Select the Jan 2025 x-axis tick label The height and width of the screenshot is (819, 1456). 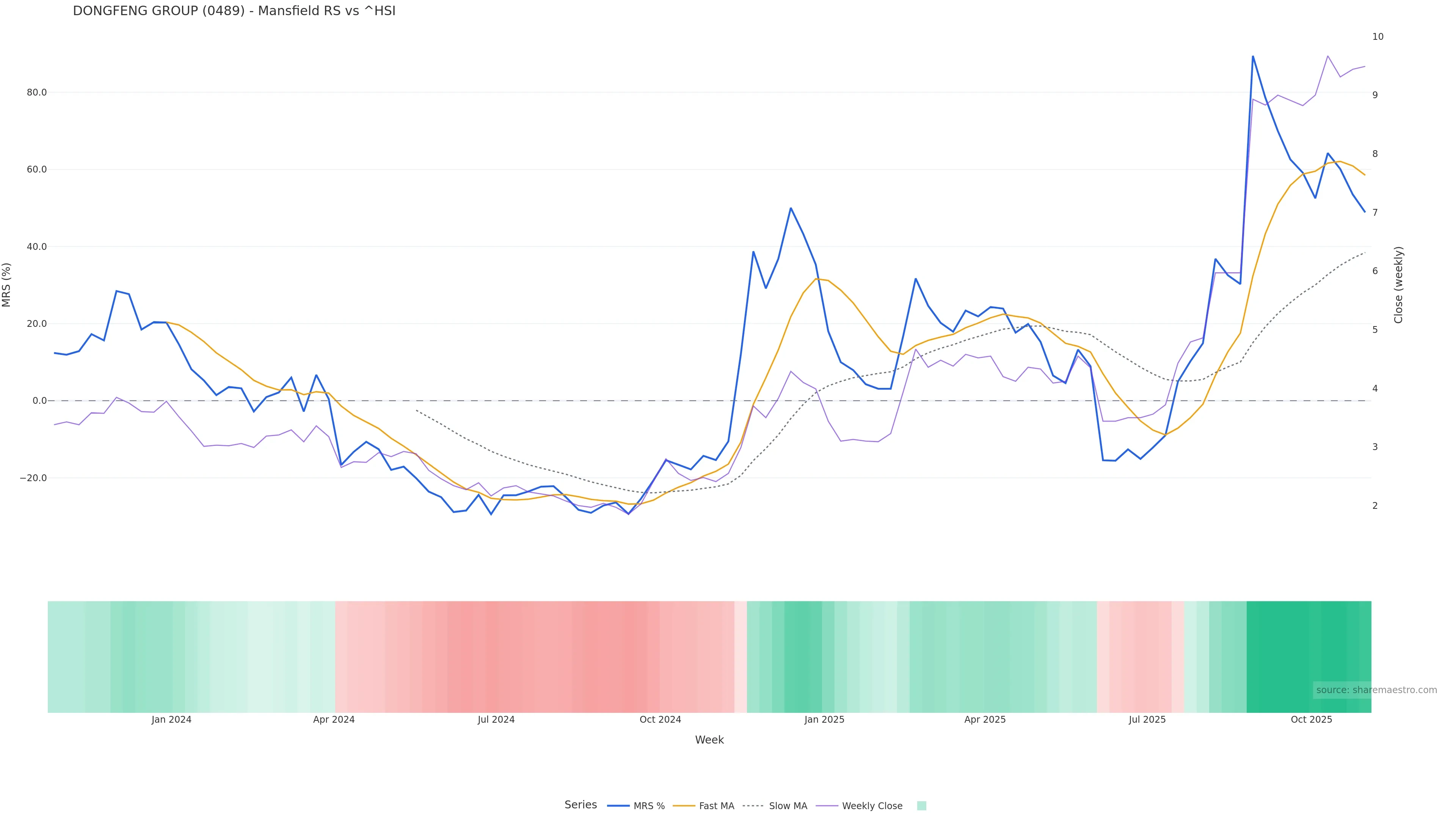coord(824,720)
